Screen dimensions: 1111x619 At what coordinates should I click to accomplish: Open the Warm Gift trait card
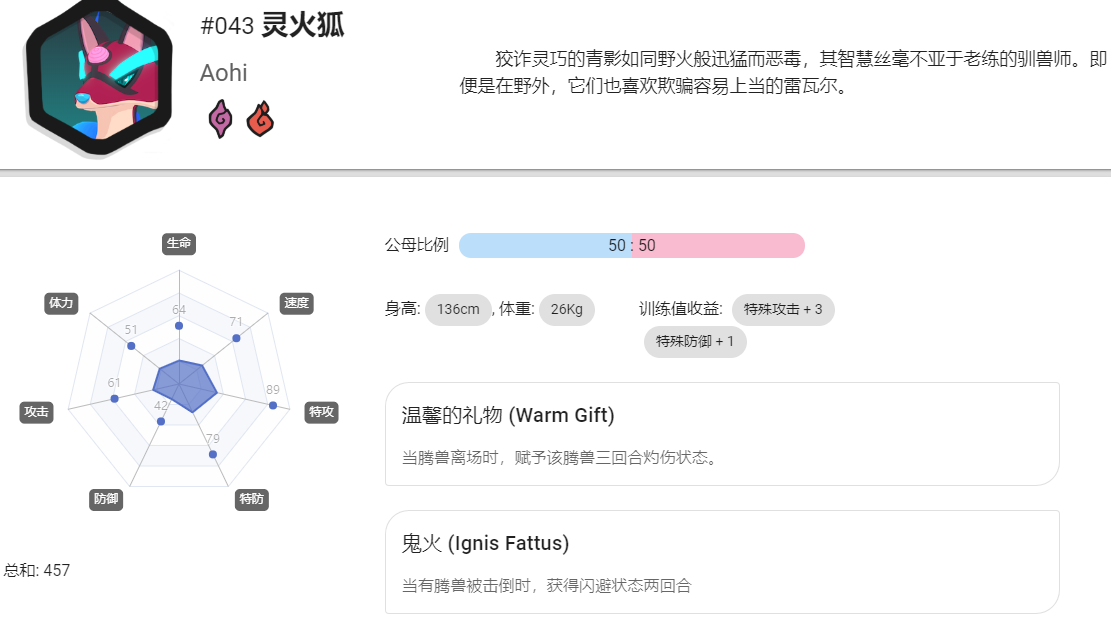[722, 434]
